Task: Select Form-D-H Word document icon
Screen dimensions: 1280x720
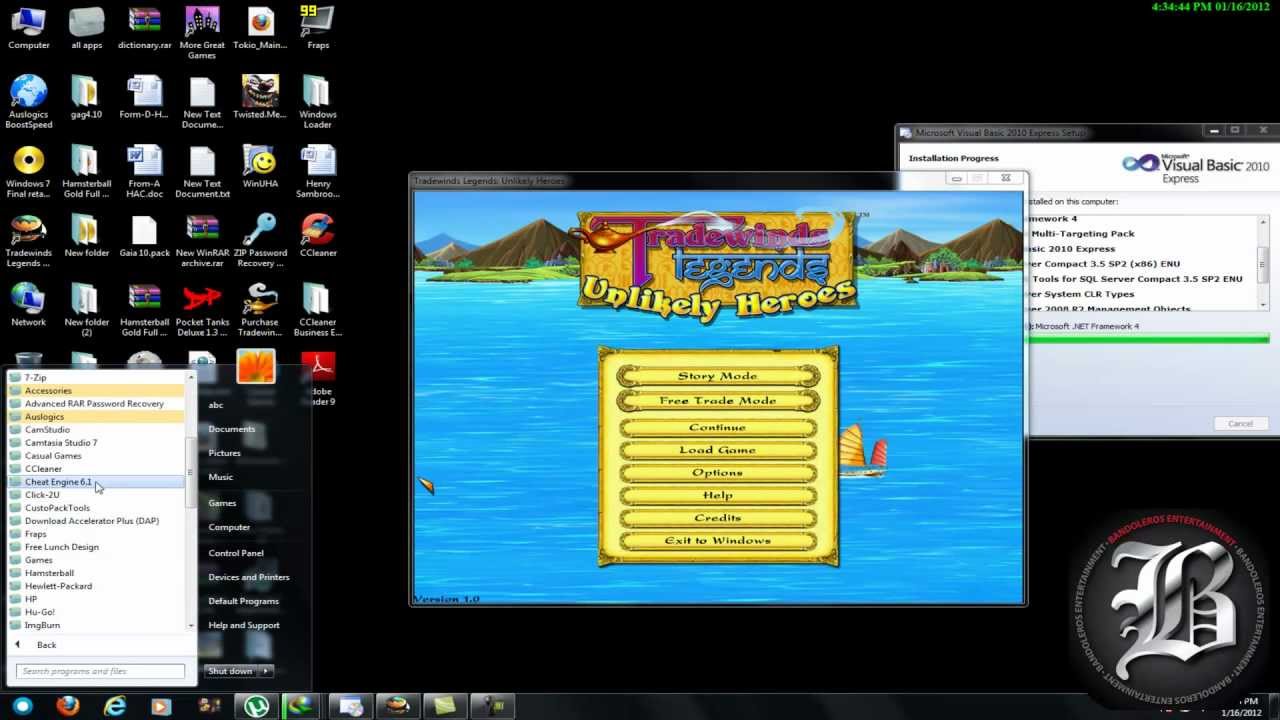Action: coord(144,97)
